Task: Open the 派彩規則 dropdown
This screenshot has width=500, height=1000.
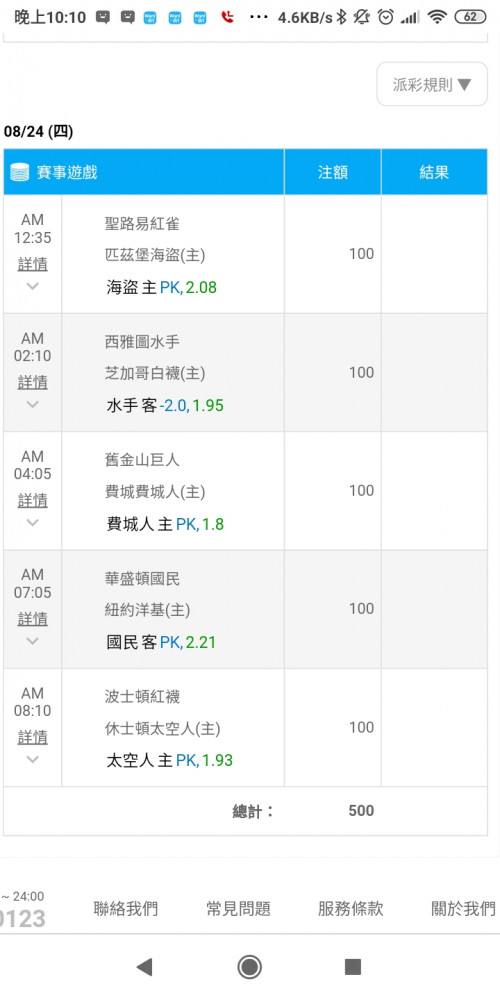Action: 432,84
